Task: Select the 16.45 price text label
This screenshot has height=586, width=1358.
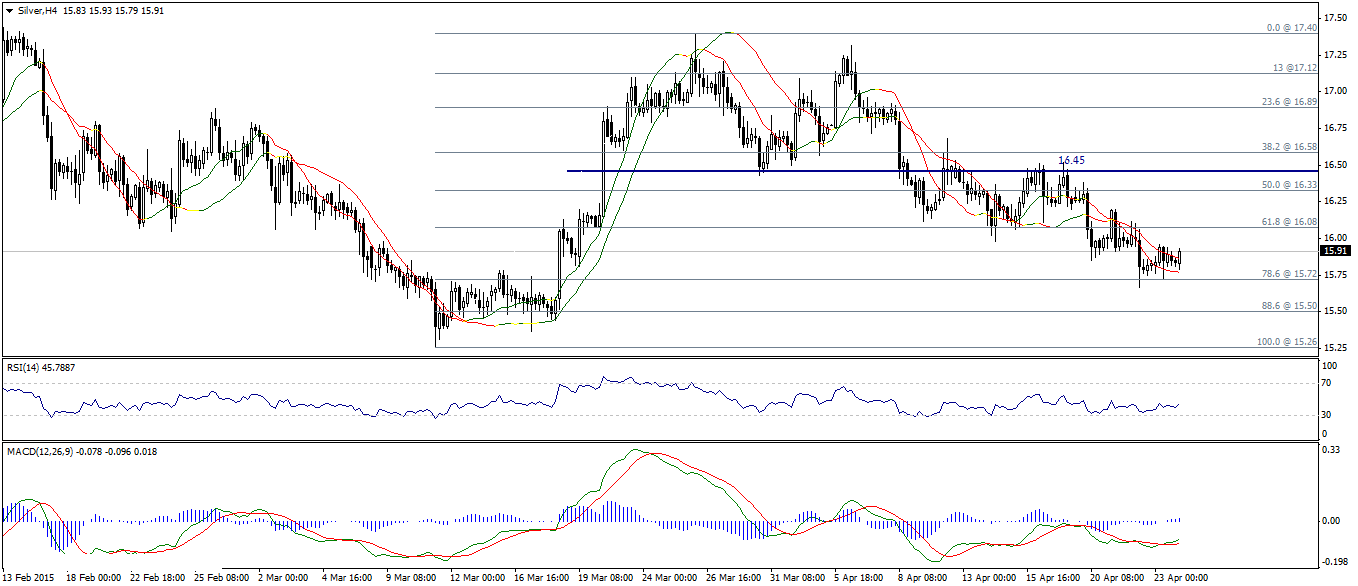Action: [x=1071, y=160]
